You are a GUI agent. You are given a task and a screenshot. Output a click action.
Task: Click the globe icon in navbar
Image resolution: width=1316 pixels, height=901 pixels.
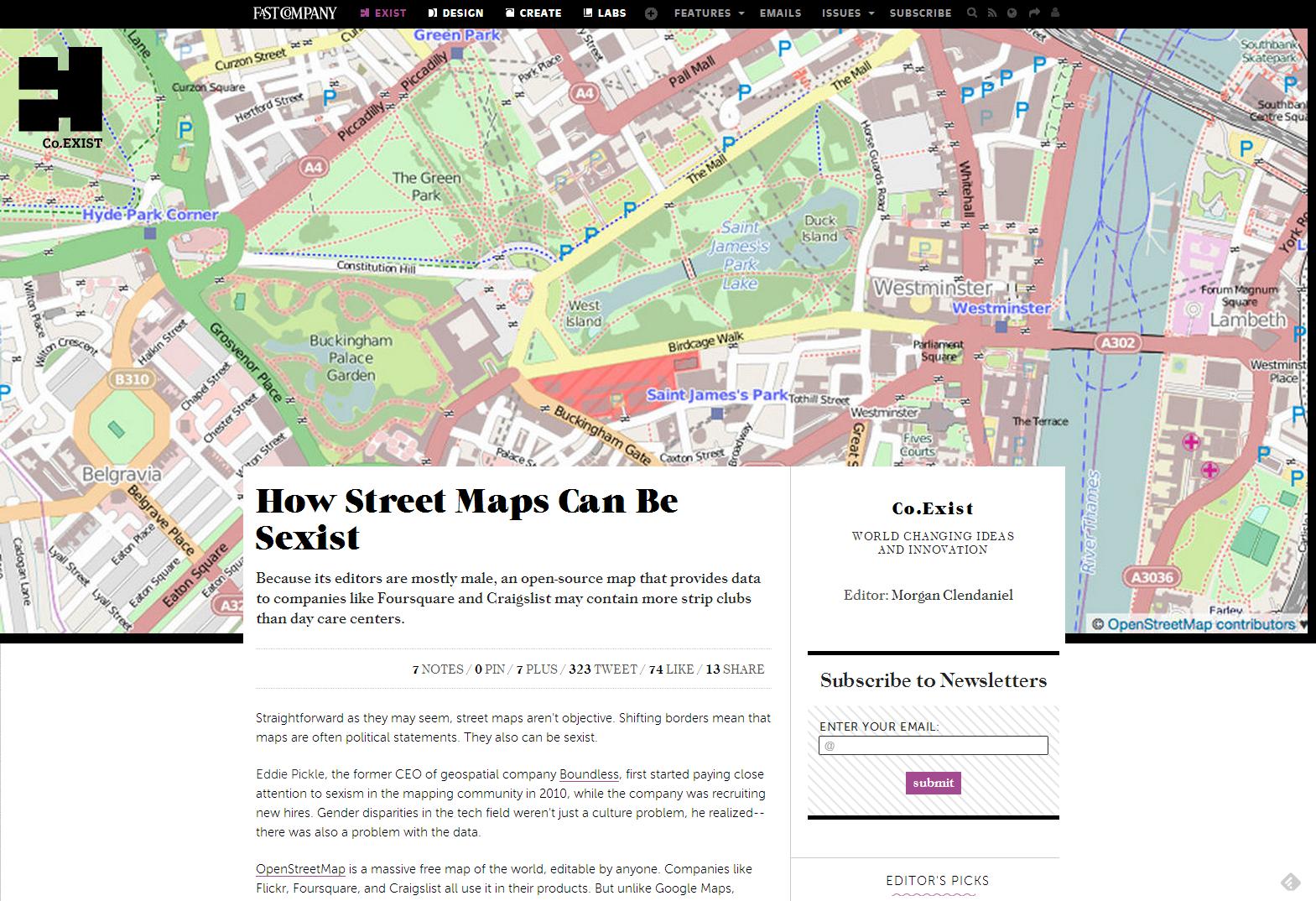[1012, 13]
